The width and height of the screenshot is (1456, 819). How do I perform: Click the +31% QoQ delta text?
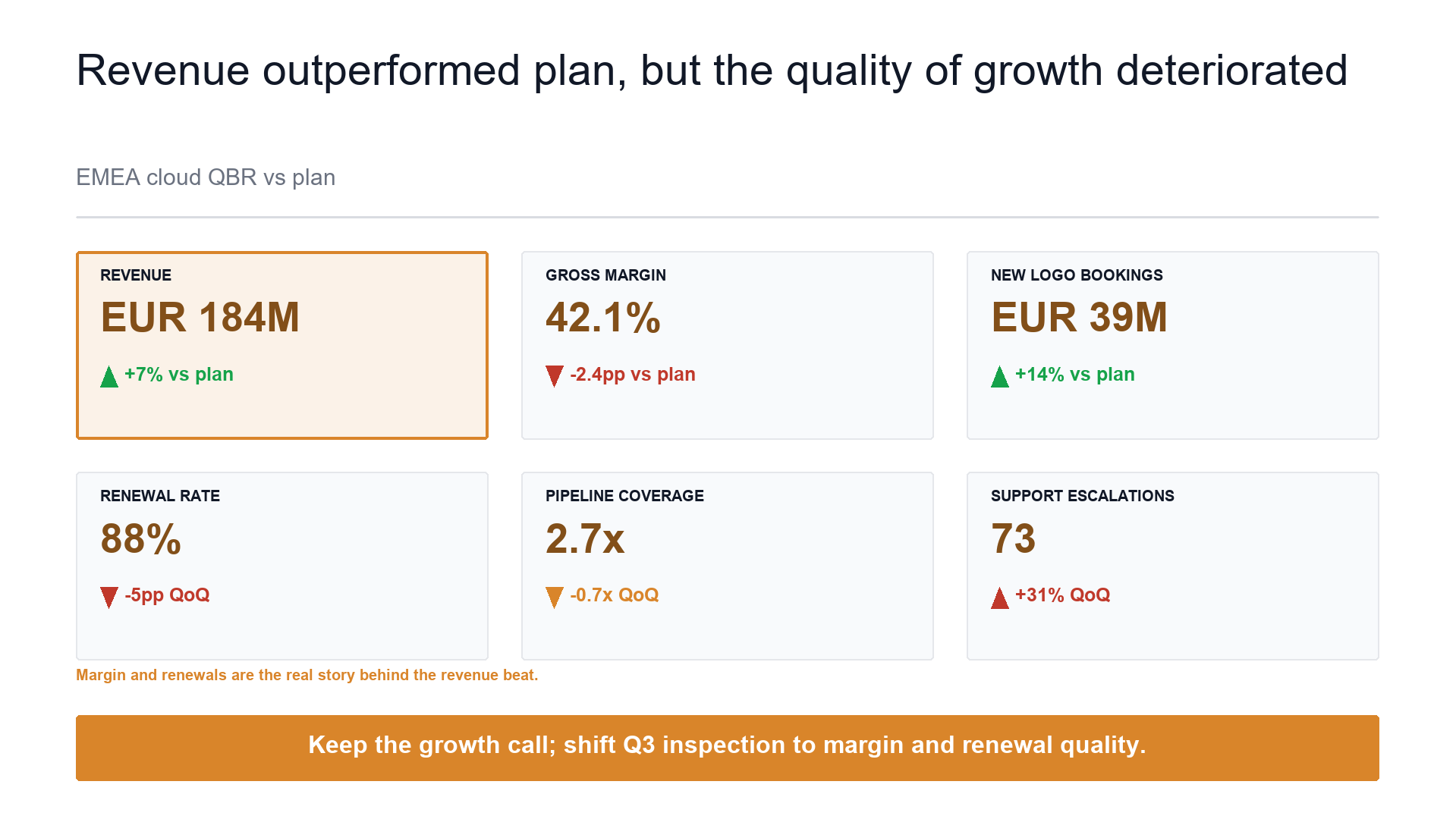click(x=1063, y=595)
